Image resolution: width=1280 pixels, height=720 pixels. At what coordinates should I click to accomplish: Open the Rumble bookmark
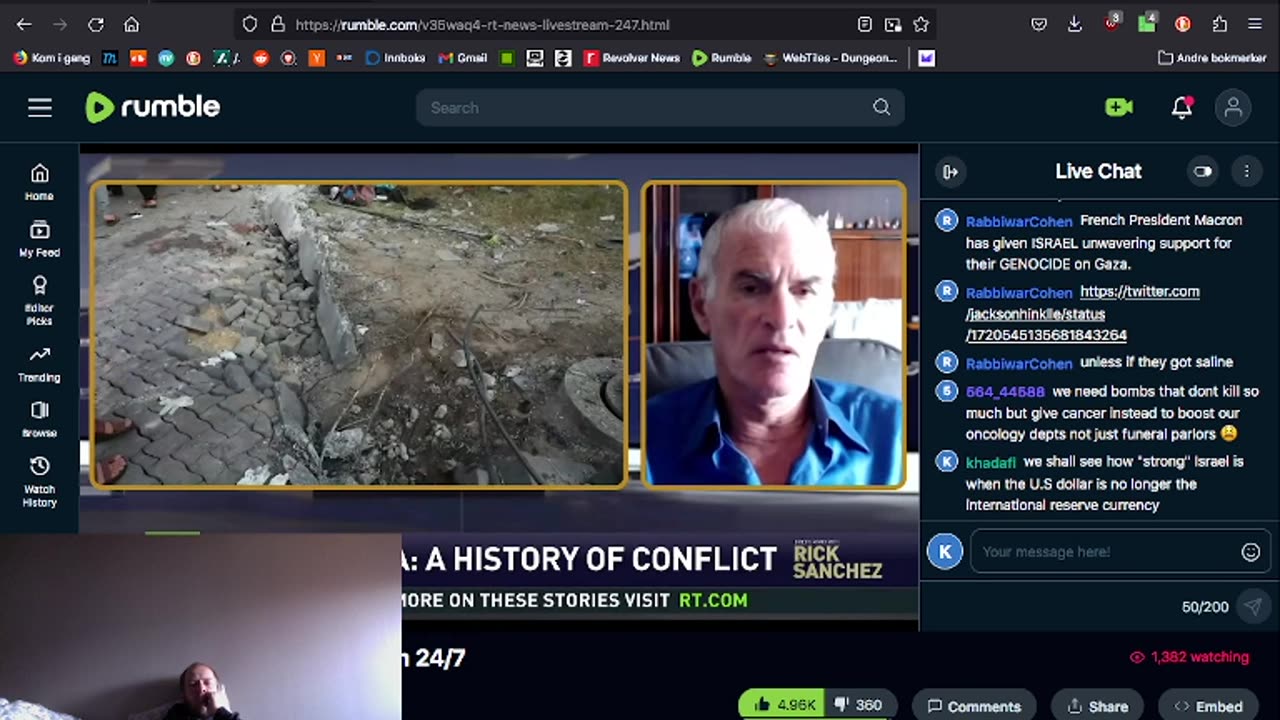pos(721,58)
